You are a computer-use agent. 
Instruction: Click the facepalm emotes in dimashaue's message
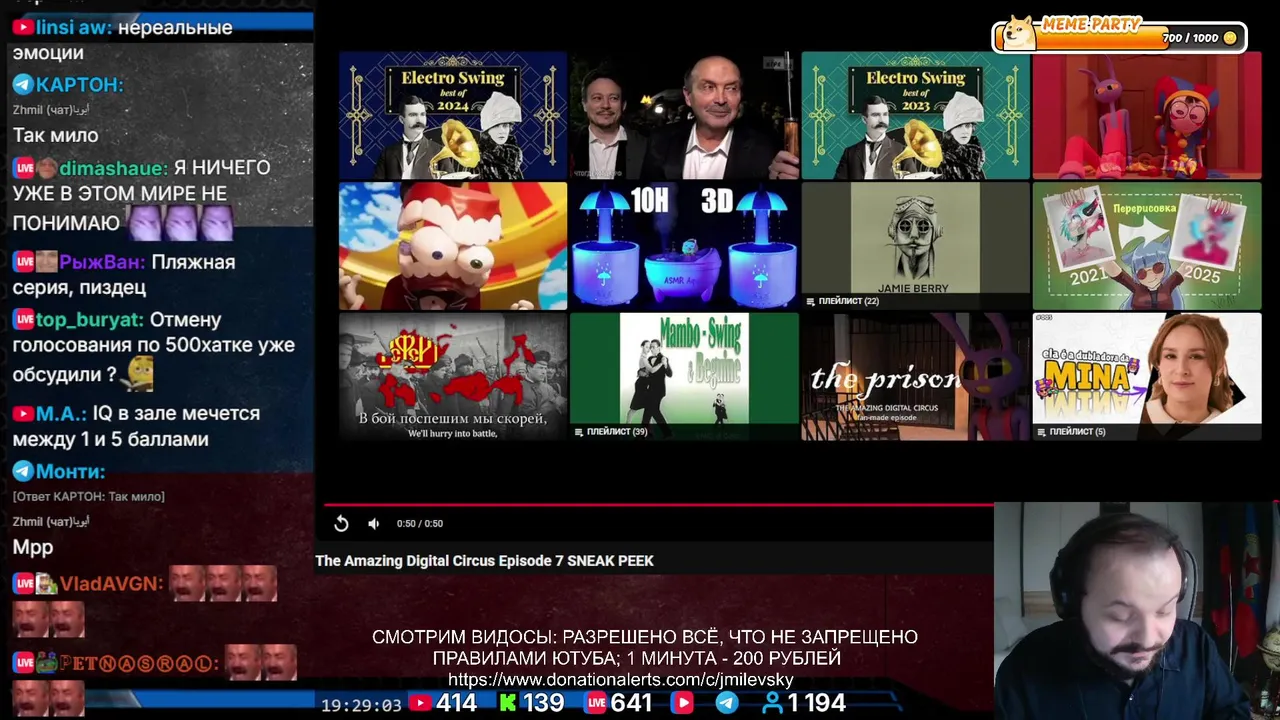179,222
